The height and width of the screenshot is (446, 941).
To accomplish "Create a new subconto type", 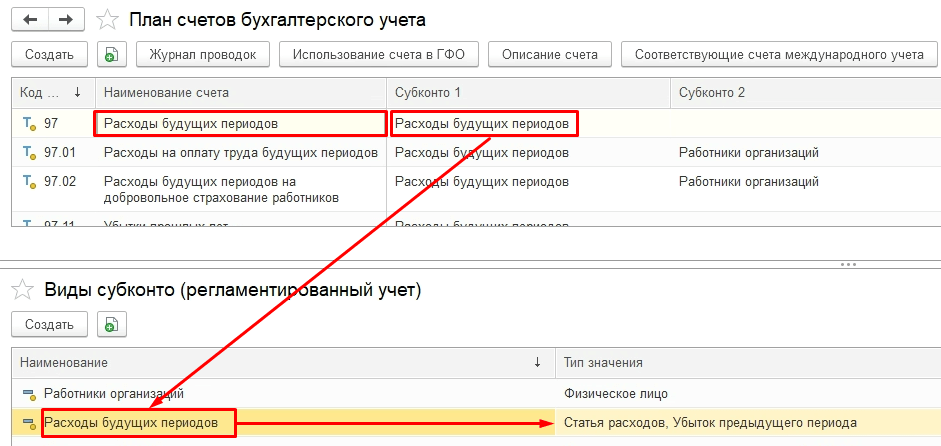I will tap(49, 325).
